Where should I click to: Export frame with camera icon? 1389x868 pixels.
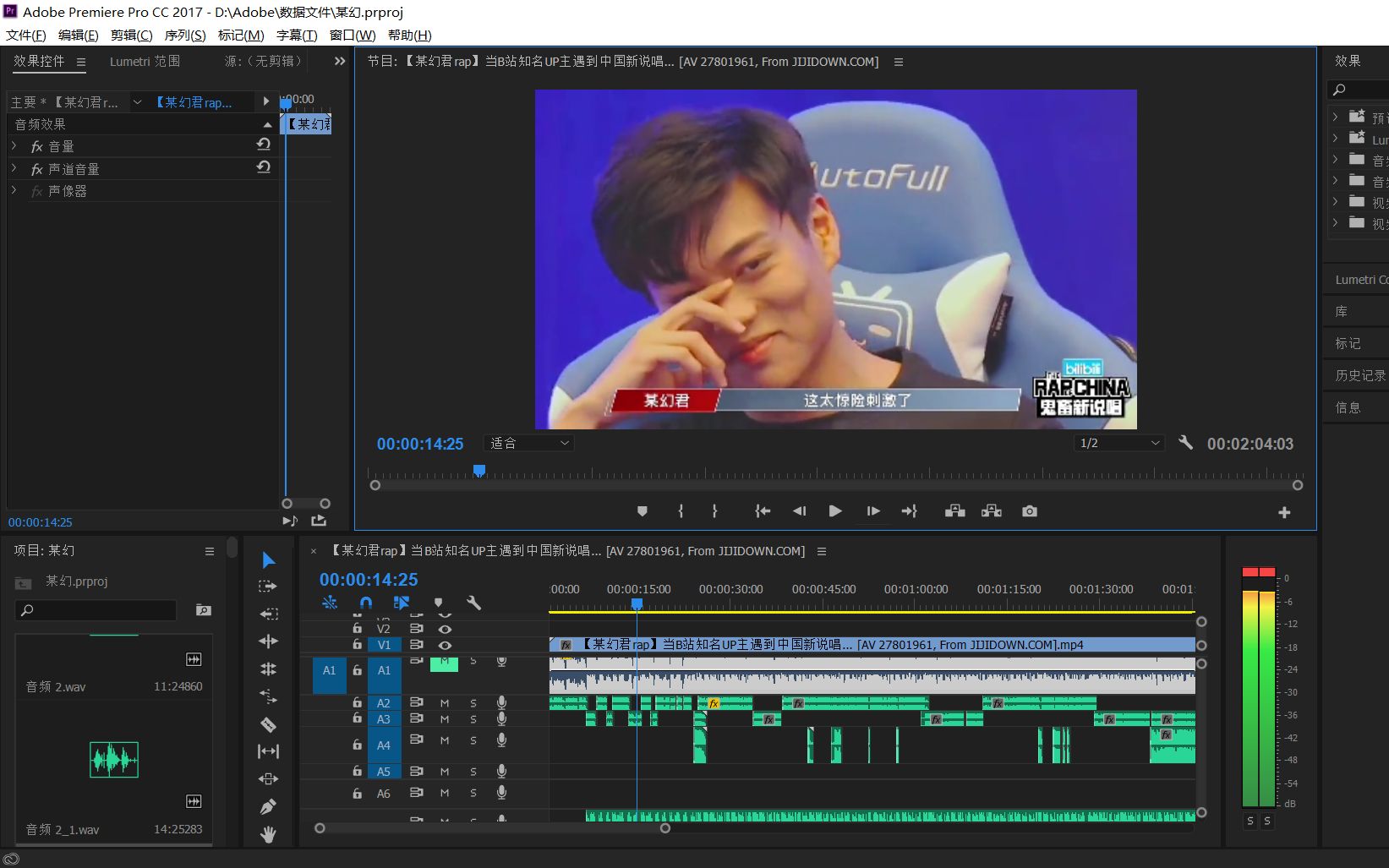coord(1029,511)
